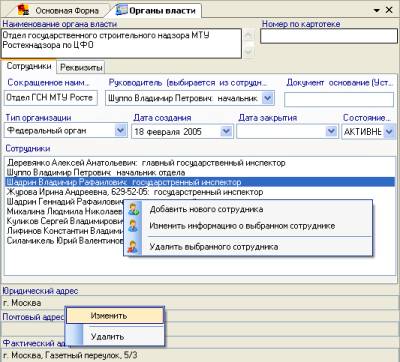Open the Дата создания date picker
Screen dimensions: 400x362
226,131
